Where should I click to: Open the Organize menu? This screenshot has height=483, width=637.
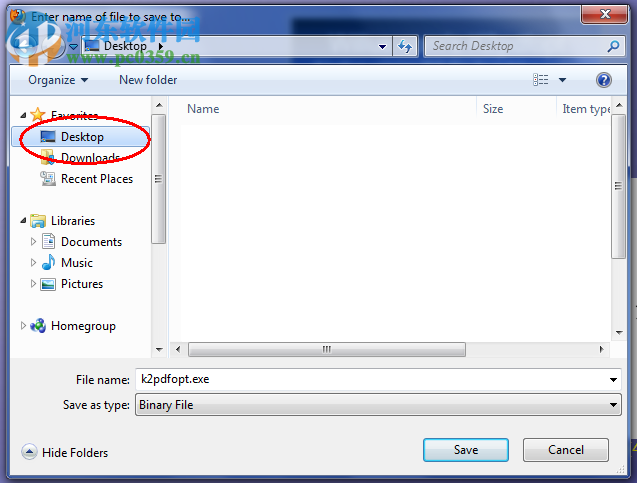(58, 80)
